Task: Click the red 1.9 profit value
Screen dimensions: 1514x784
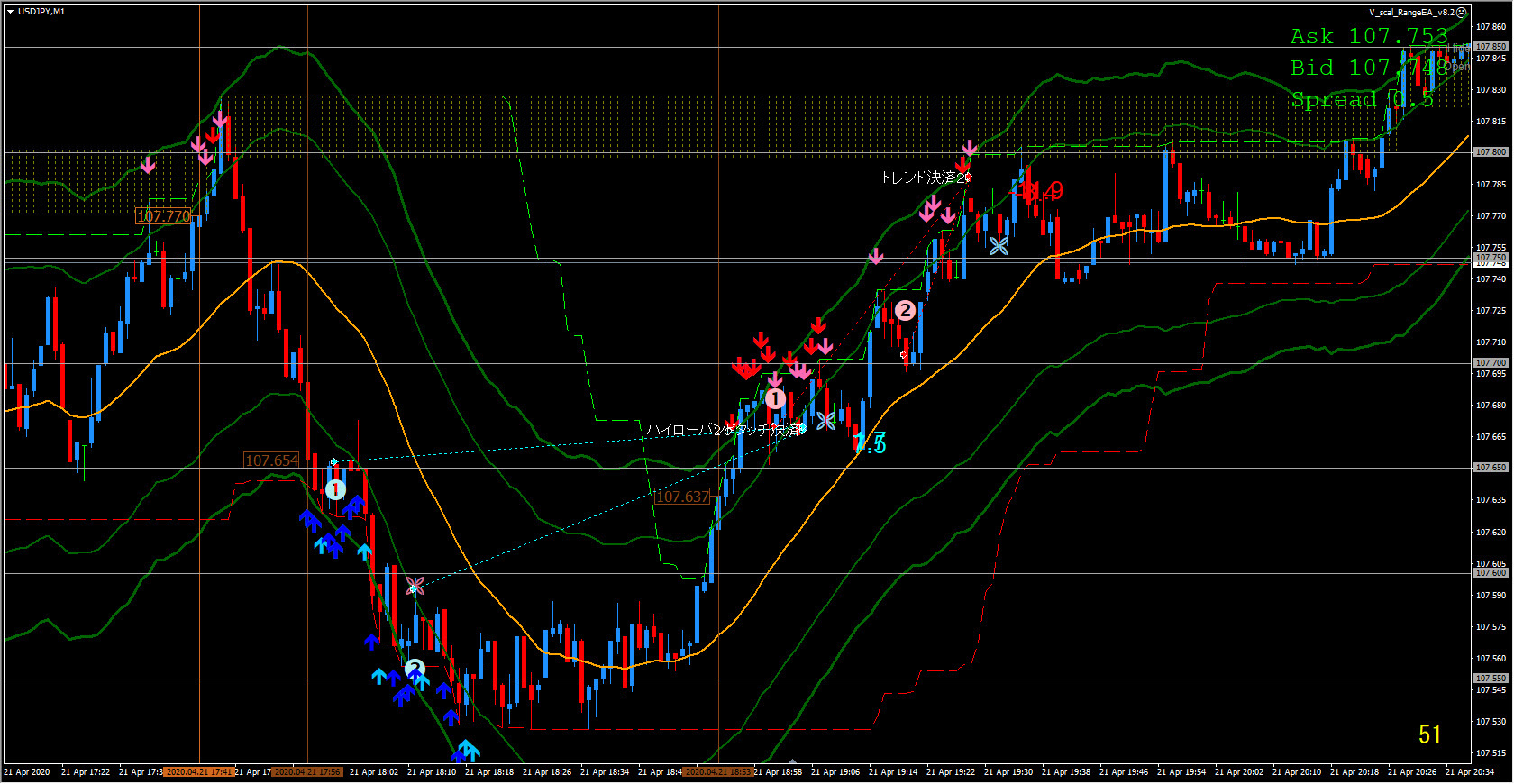Action: (1044, 191)
